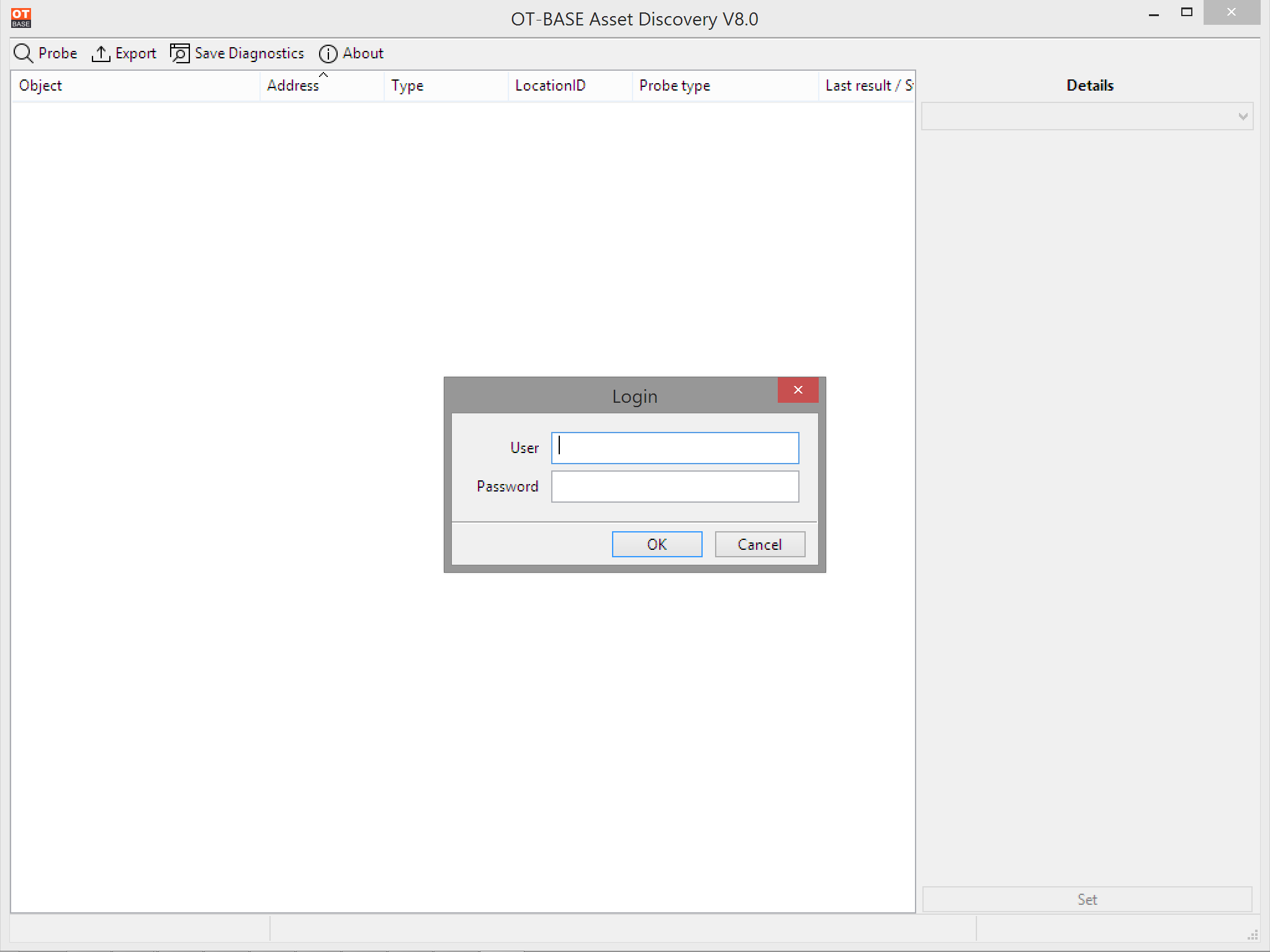Open the About toolbar label

click(x=363, y=53)
